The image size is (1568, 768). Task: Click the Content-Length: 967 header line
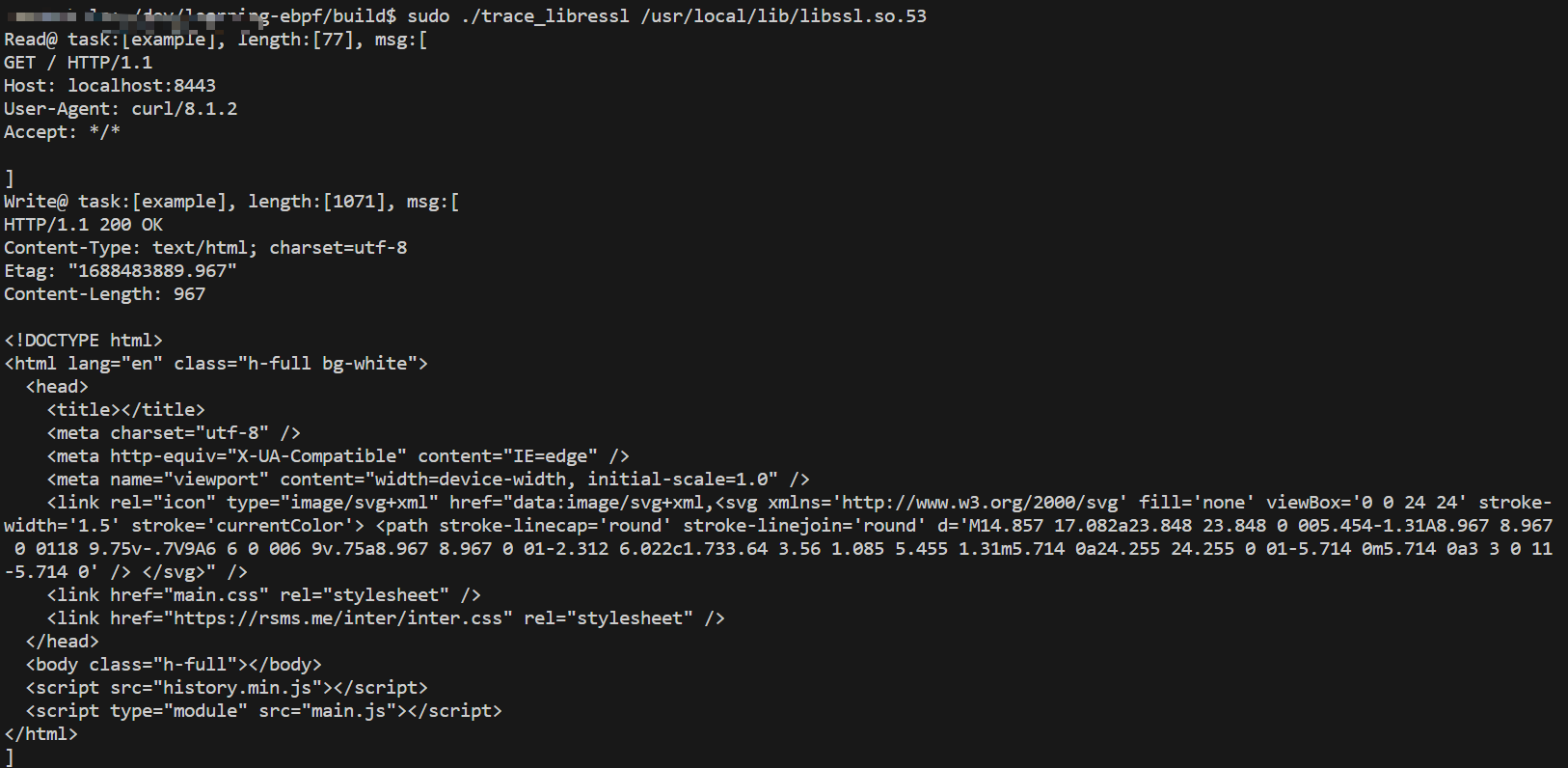click(x=104, y=294)
